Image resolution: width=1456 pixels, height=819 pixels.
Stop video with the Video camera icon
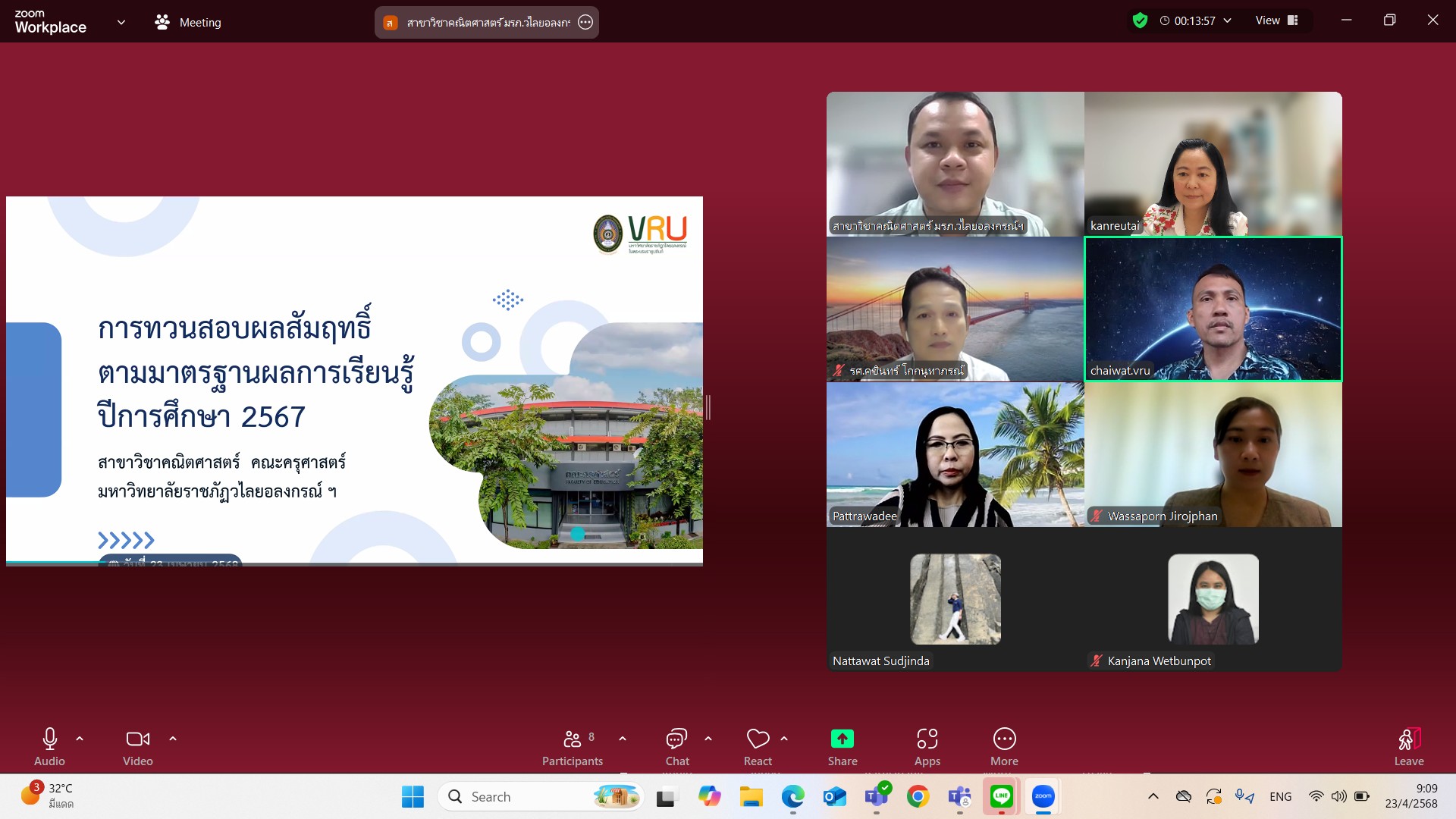[136, 738]
